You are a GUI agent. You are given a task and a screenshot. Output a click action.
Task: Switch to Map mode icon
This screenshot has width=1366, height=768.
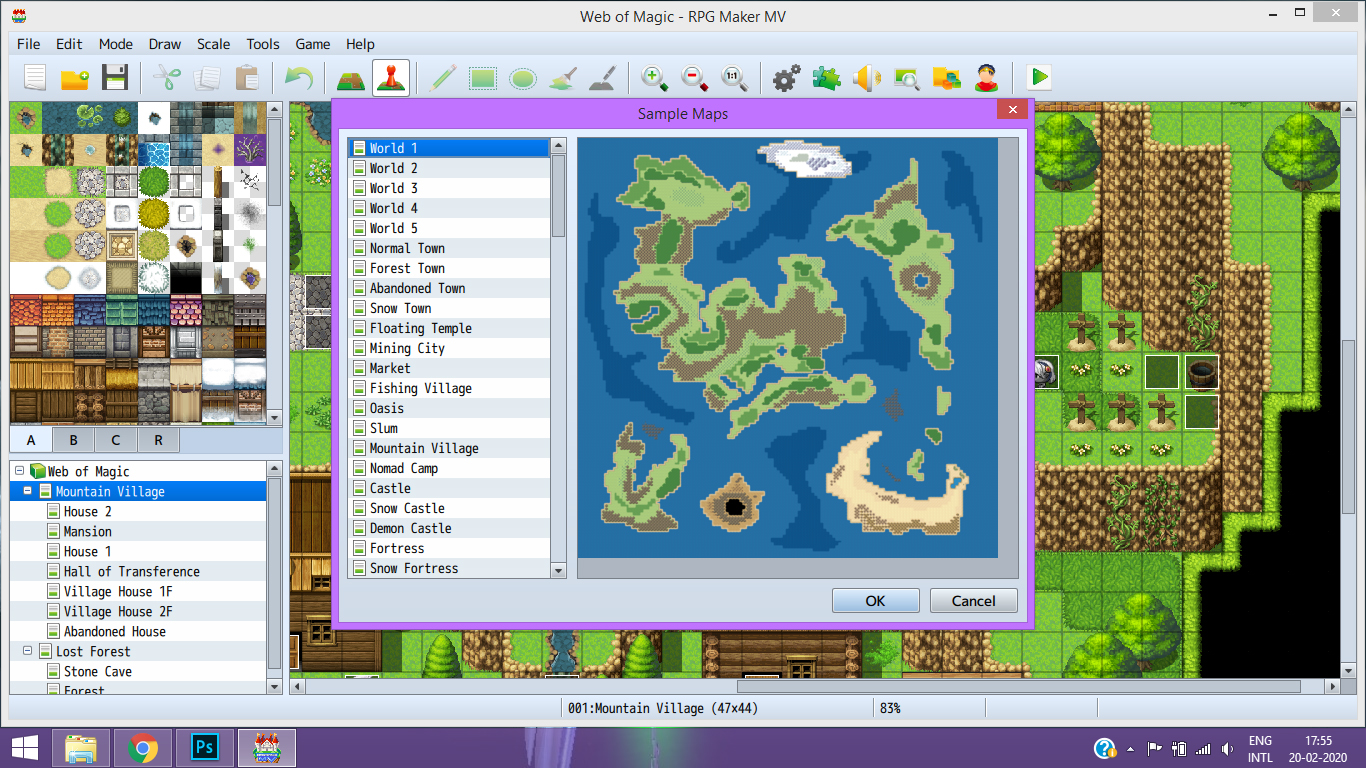[350, 77]
